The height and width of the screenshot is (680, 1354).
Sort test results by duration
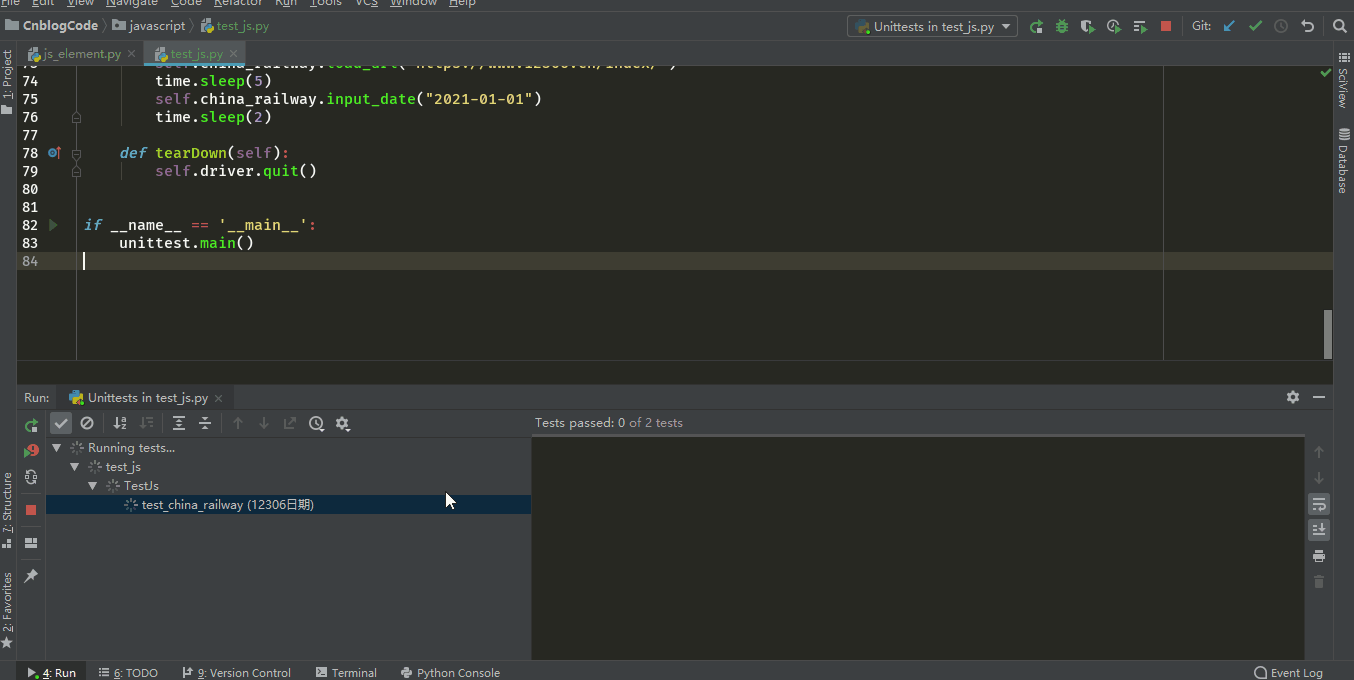pyautogui.click(x=146, y=423)
